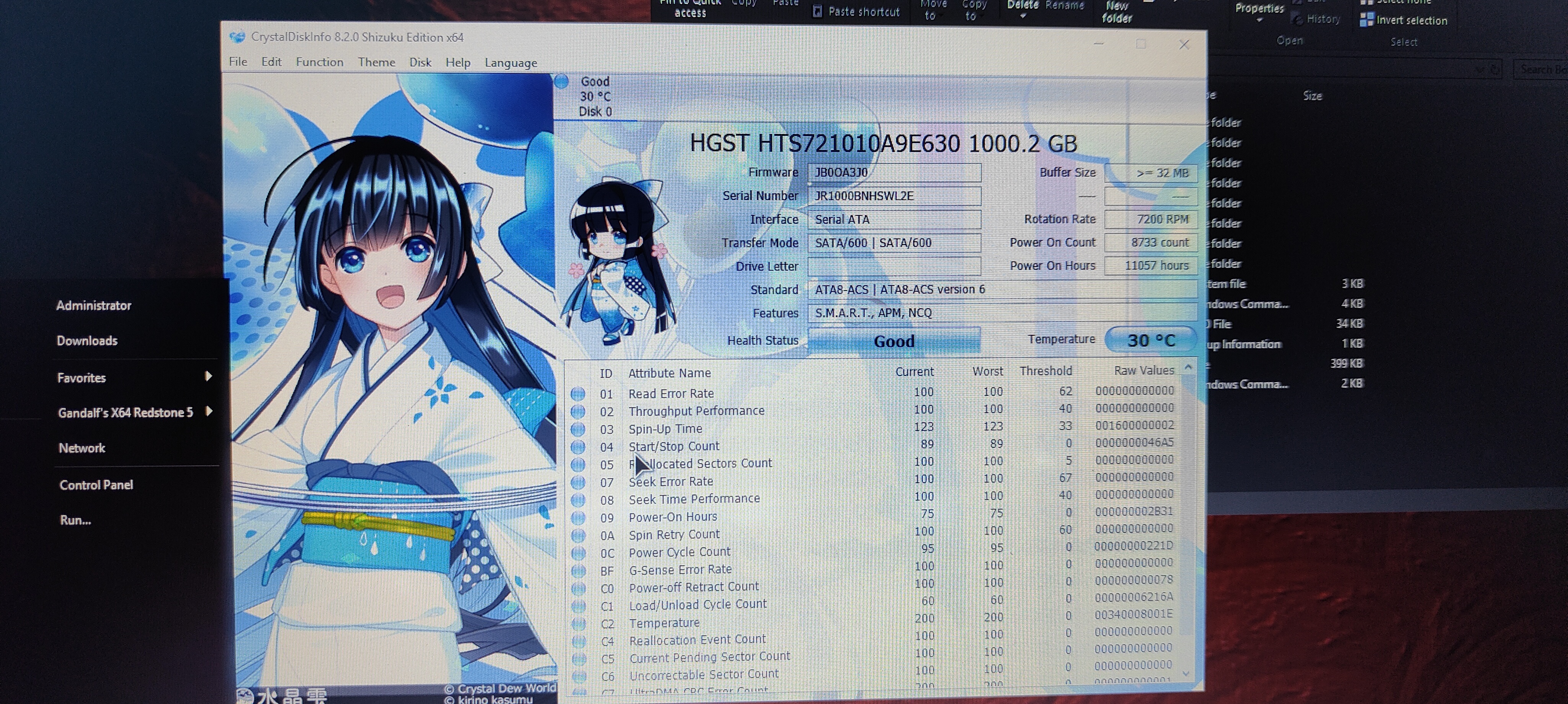Click the scroll down arrow of attribute list

(x=1186, y=673)
